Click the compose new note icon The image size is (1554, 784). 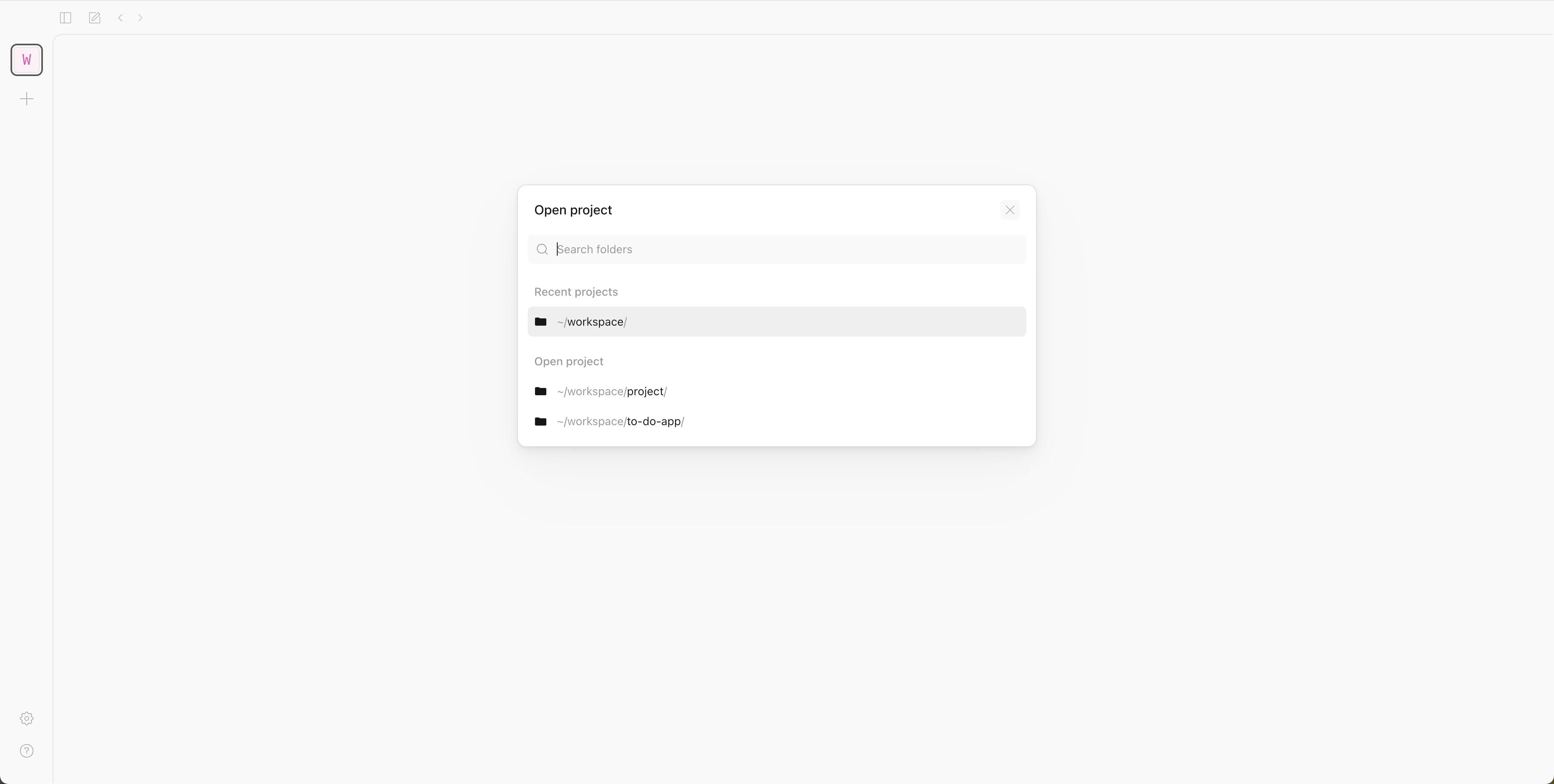94,17
